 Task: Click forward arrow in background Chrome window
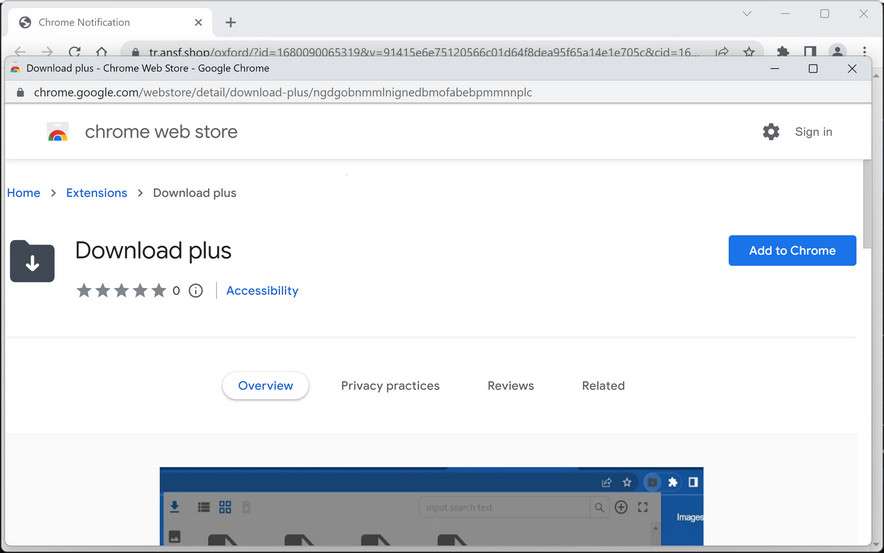pyautogui.click(x=47, y=52)
